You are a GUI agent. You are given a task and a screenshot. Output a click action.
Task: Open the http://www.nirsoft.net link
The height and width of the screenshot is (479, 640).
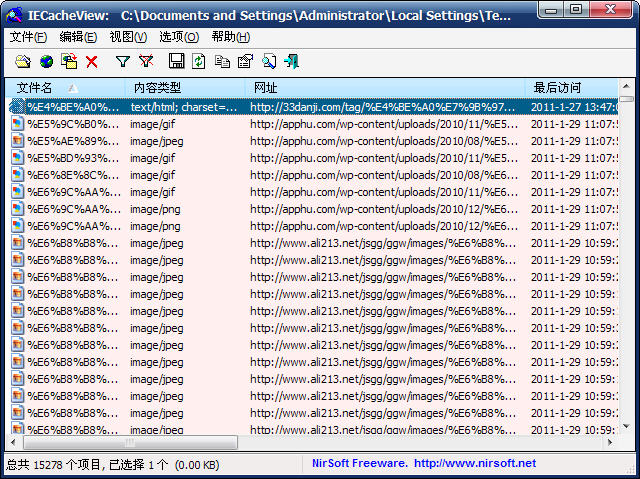(x=475, y=463)
